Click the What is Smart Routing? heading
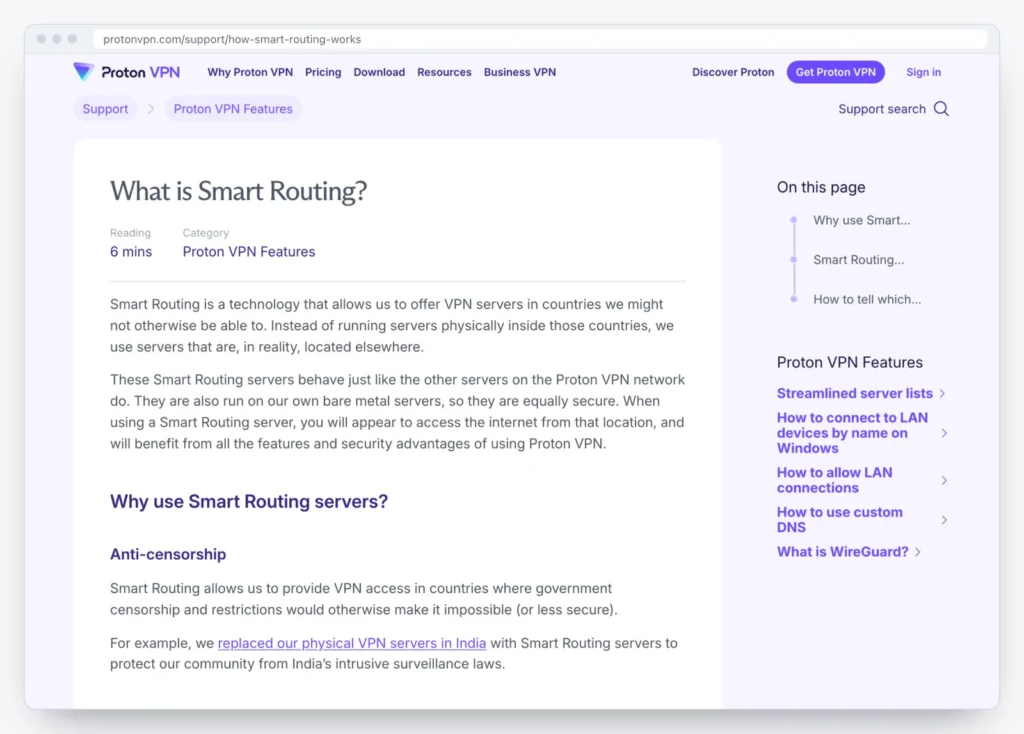This screenshot has width=1024, height=734. tap(238, 191)
